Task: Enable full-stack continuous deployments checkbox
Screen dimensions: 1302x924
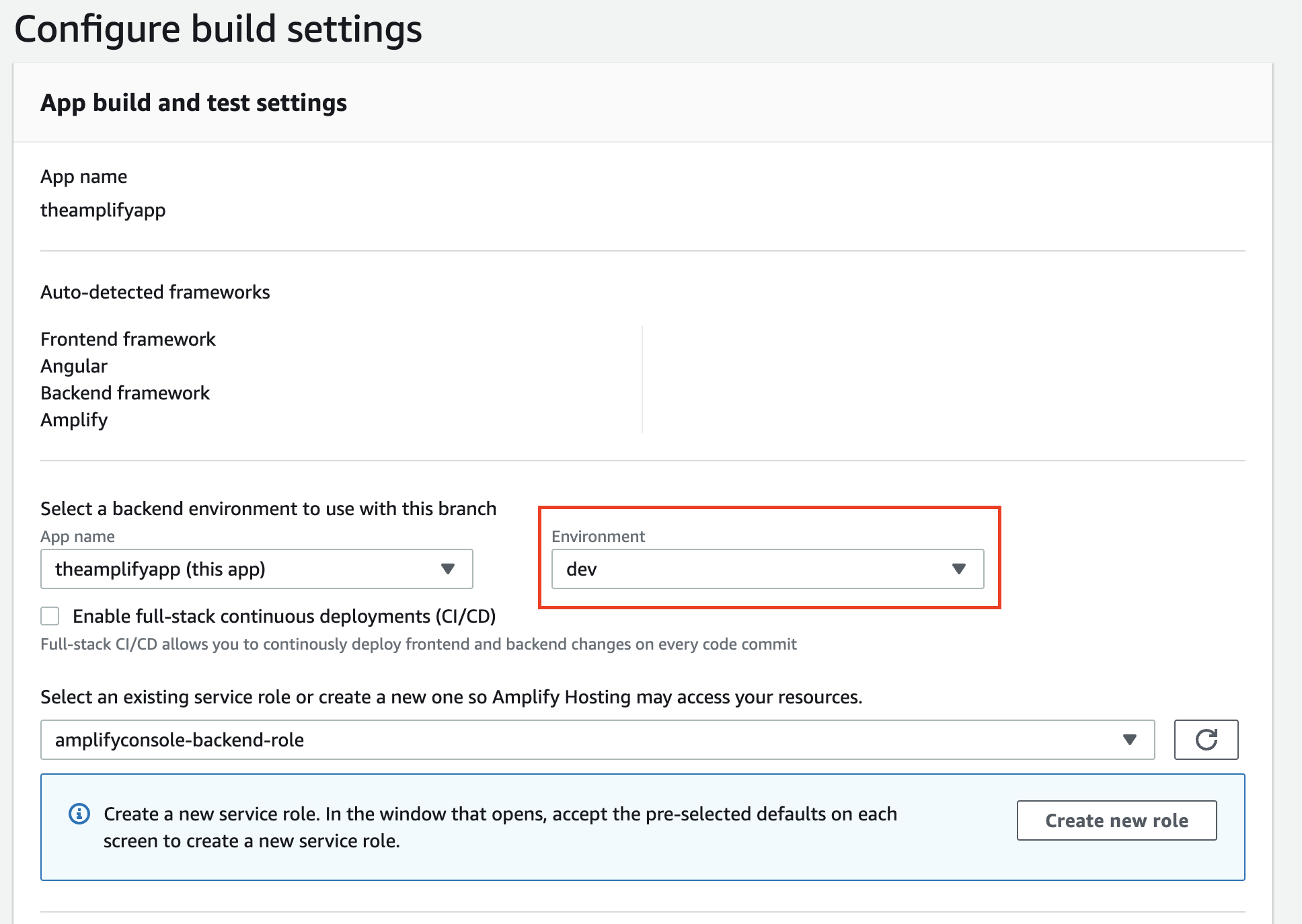Action: [x=50, y=616]
